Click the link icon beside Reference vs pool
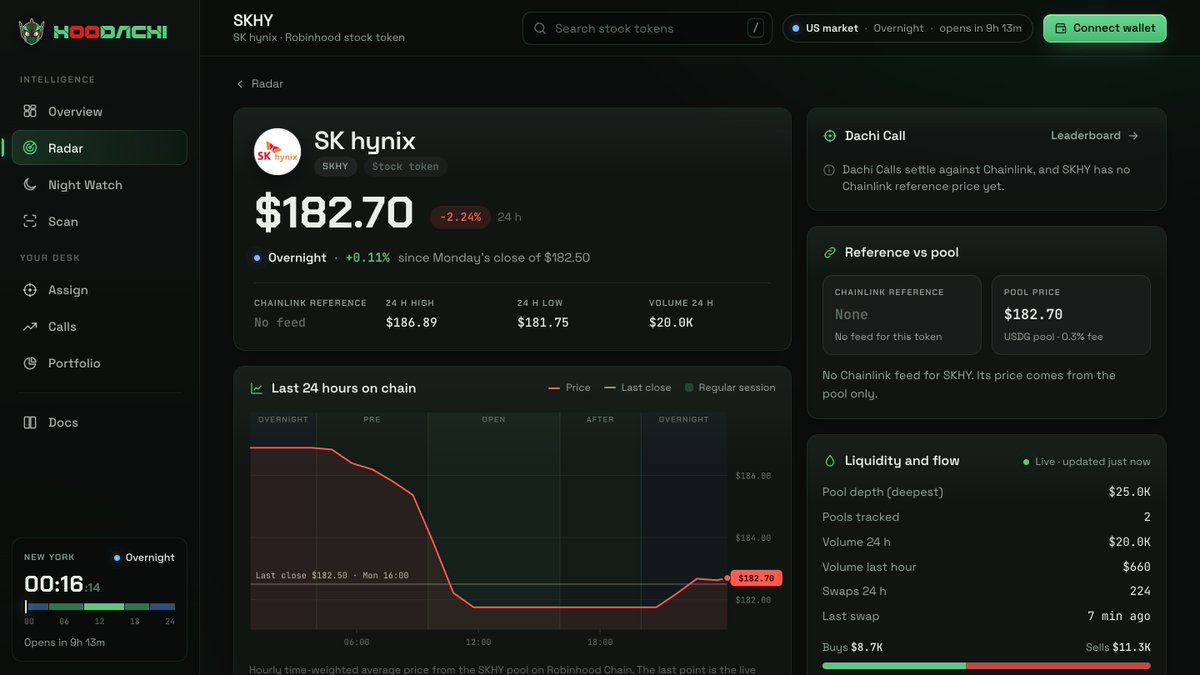 tap(829, 253)
